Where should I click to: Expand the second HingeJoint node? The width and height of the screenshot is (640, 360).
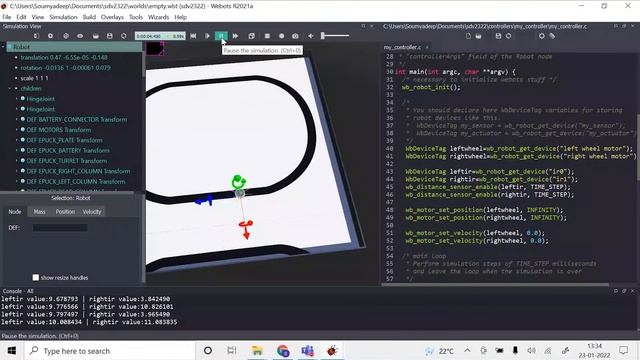click(x=17, y=109)
